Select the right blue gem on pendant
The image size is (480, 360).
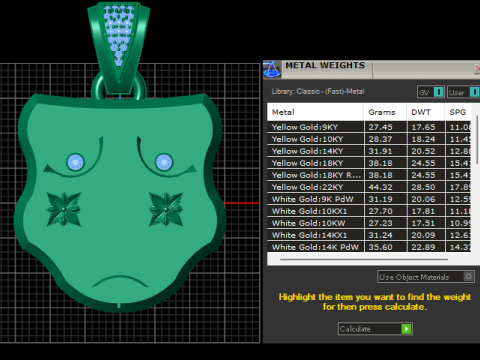(x=164, y=162)
